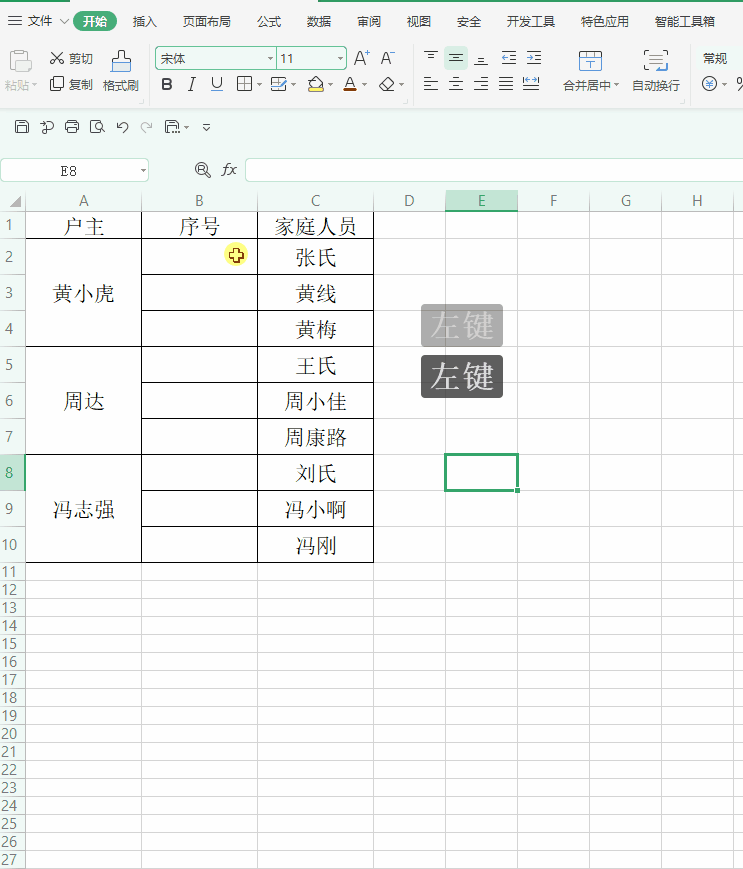Switch to the 视图 (View) tab
This screenshot has height=869, width=743.
[418, 21]
